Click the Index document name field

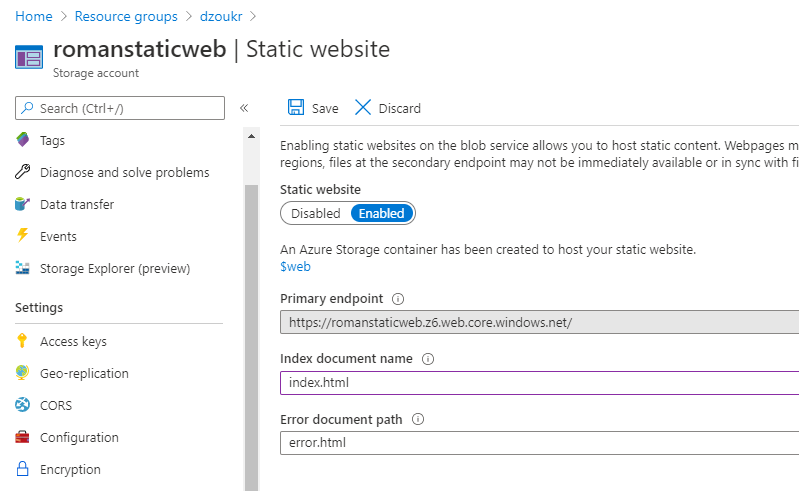point(540,383)
